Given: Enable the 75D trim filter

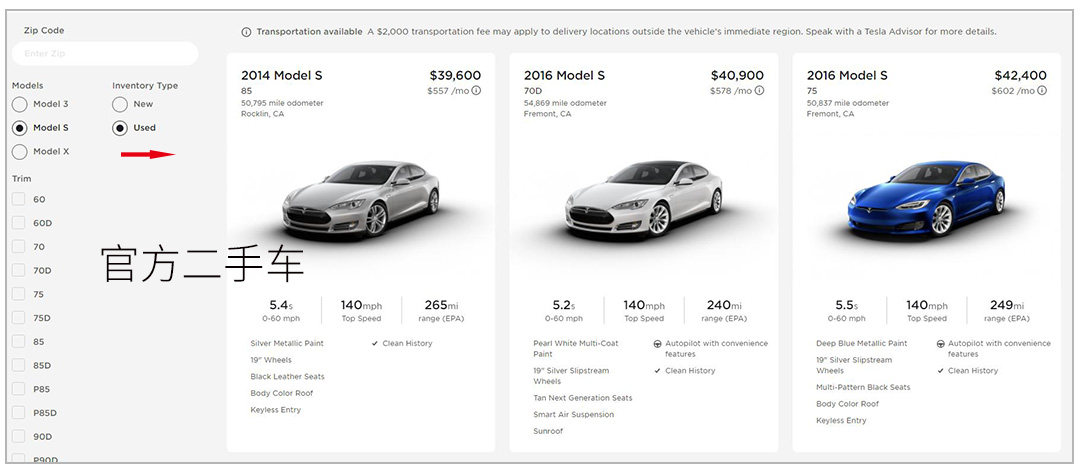Looking at the screenshot, I should 19,318.
